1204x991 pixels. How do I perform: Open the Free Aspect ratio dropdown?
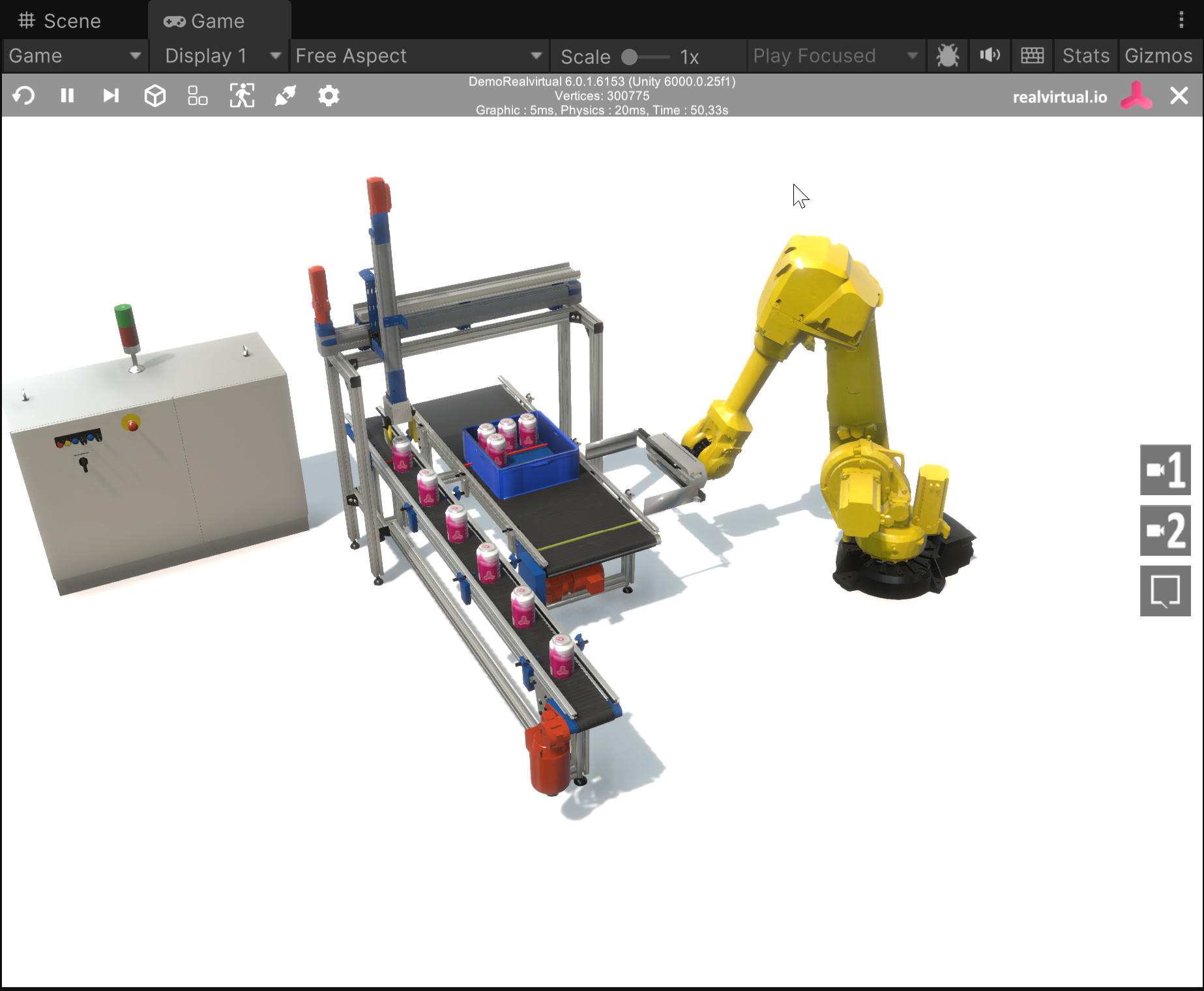coord(418,56)
